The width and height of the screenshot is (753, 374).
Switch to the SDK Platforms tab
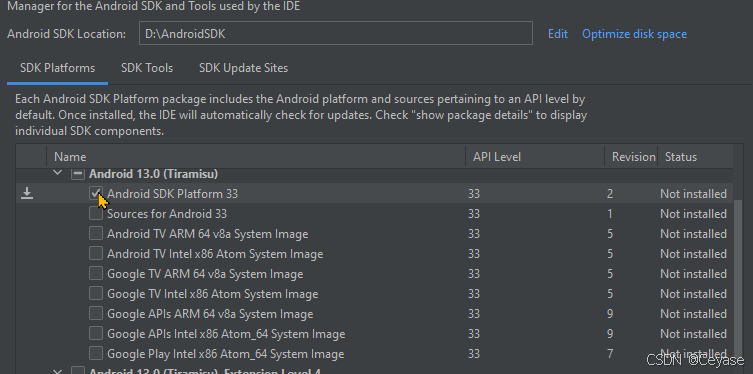tap(58, 68)
